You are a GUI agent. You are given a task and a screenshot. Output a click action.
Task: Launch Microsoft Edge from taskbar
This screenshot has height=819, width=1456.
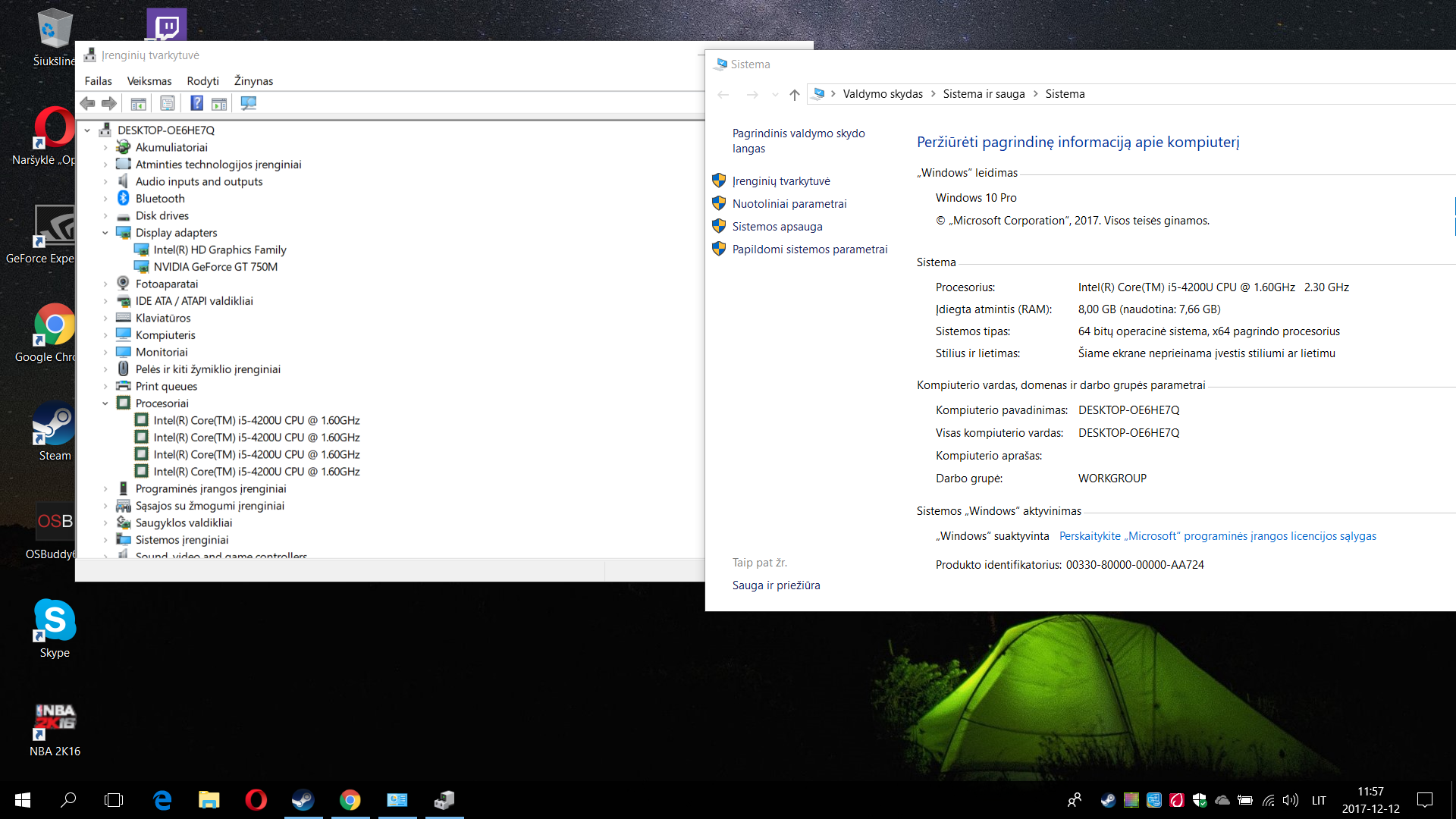point(162,800)
